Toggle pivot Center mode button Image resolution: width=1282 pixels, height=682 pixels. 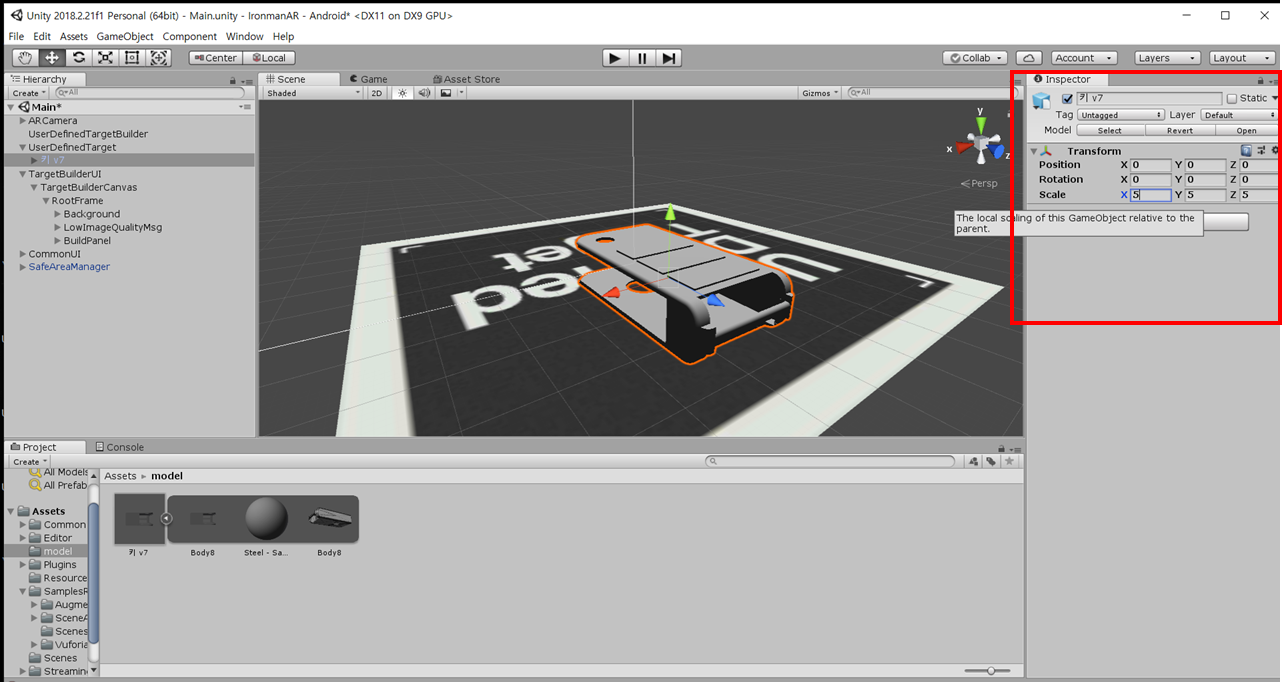(216, 58)
